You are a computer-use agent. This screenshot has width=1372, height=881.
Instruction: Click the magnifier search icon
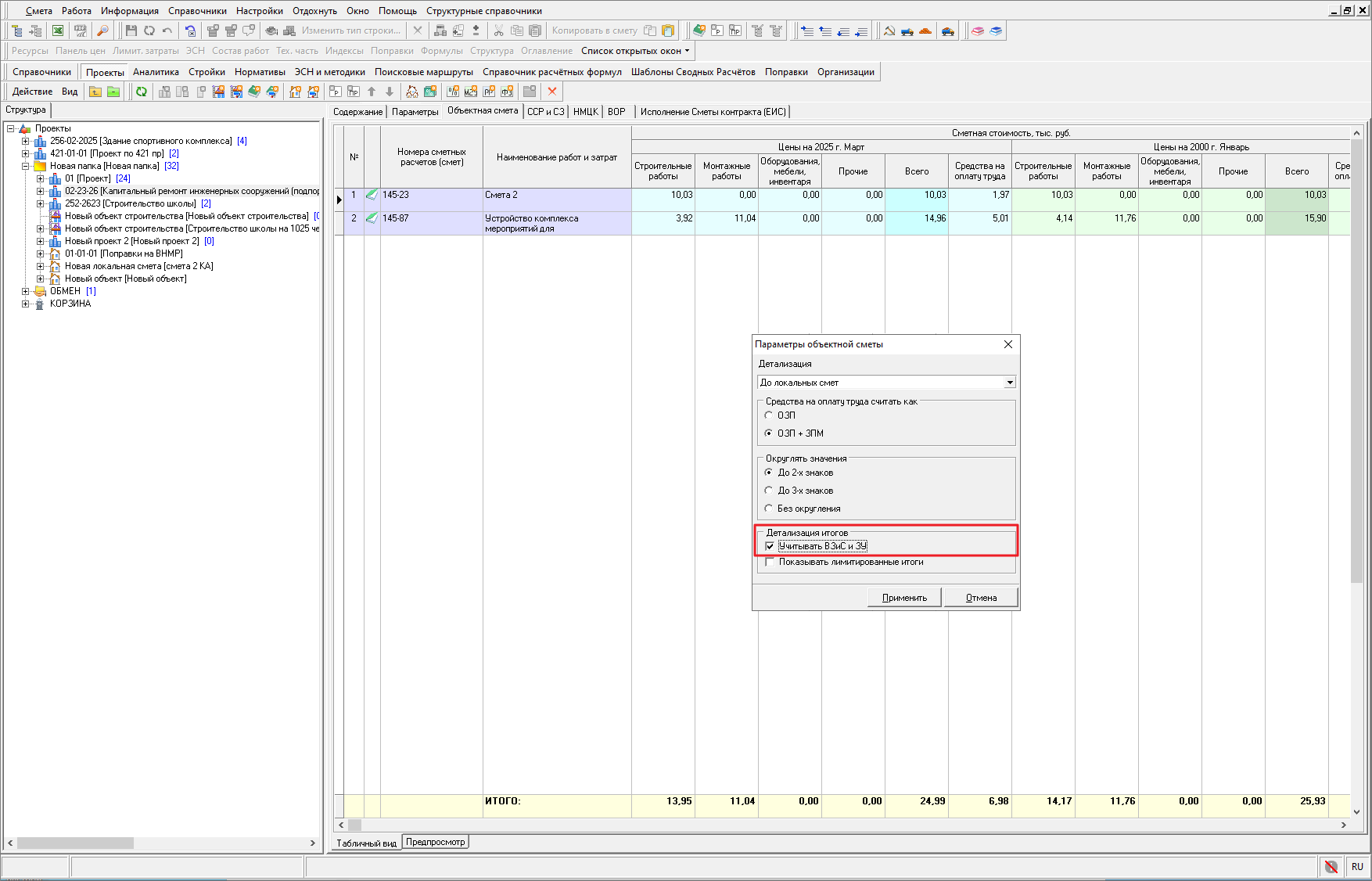point(102,31)
